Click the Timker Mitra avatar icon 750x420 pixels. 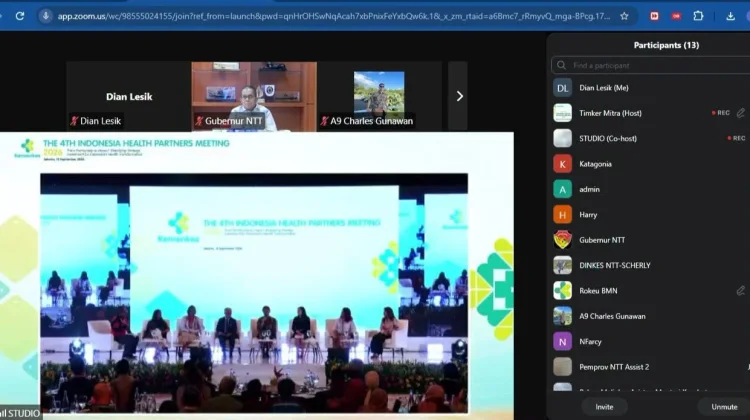click(x=562, y=113)
